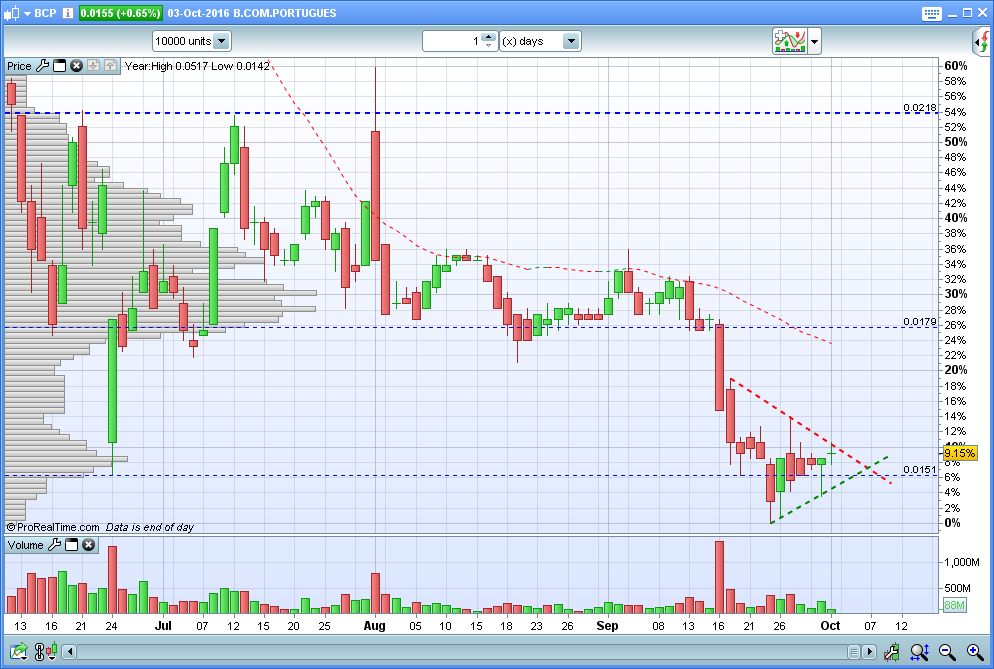Click the Price panel label
This screenshot has height=669, width=994.
coord(19,66)
